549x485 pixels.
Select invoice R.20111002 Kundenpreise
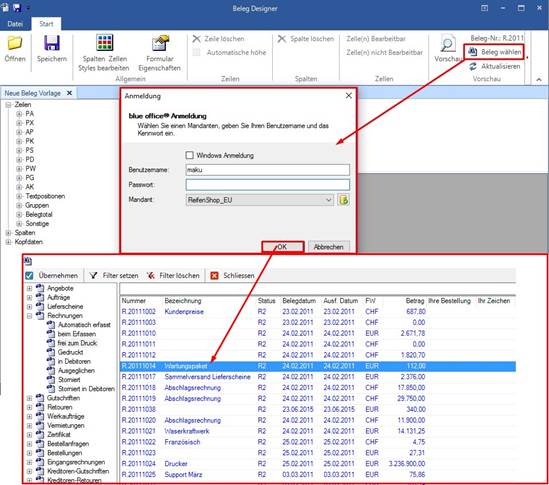coord(318,311)
